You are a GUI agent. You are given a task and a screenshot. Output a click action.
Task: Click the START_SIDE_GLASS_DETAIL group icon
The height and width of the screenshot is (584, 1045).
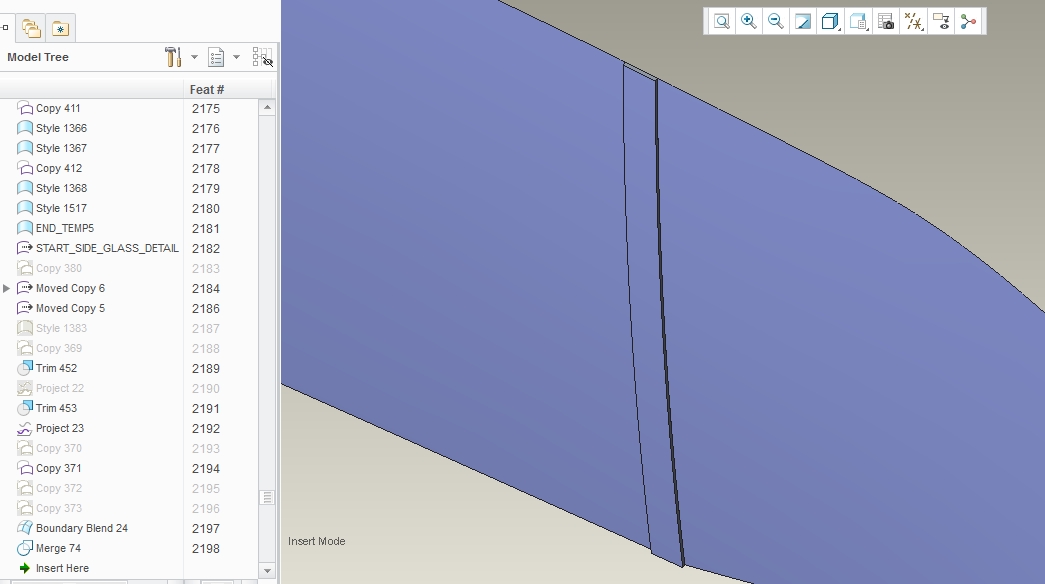[25, 248]
